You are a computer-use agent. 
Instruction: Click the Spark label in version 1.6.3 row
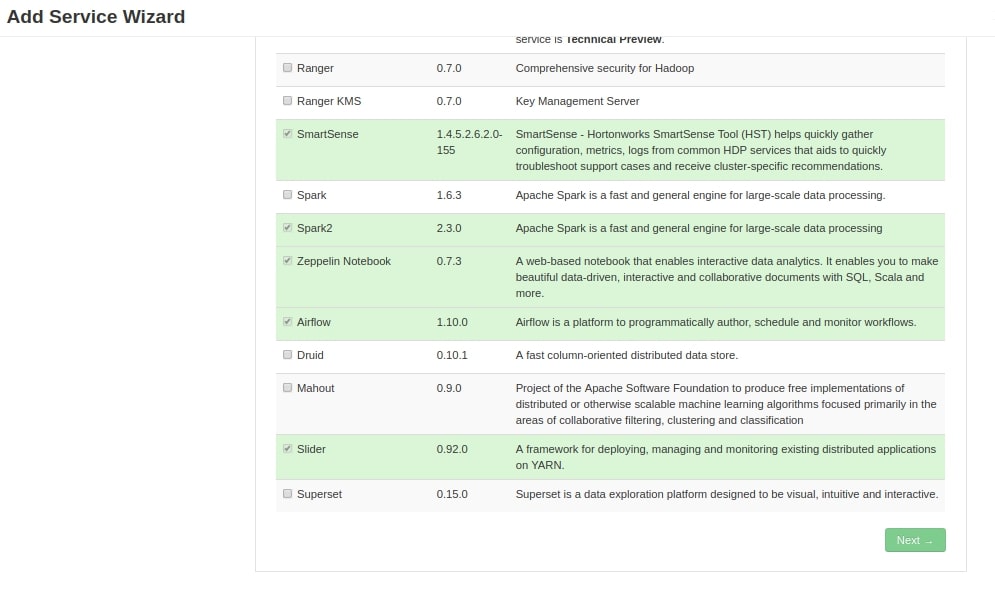(312, 195)
